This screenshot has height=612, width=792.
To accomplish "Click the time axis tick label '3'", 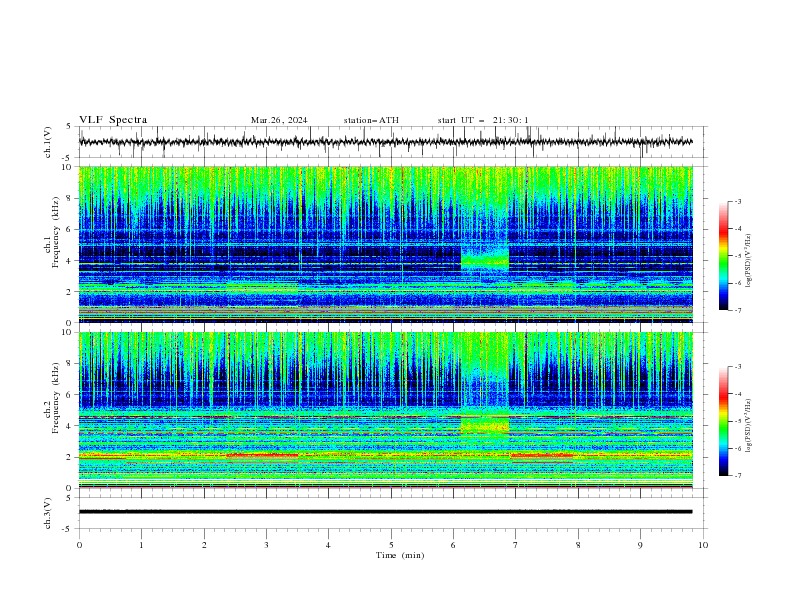I will (x=266, y=545).
